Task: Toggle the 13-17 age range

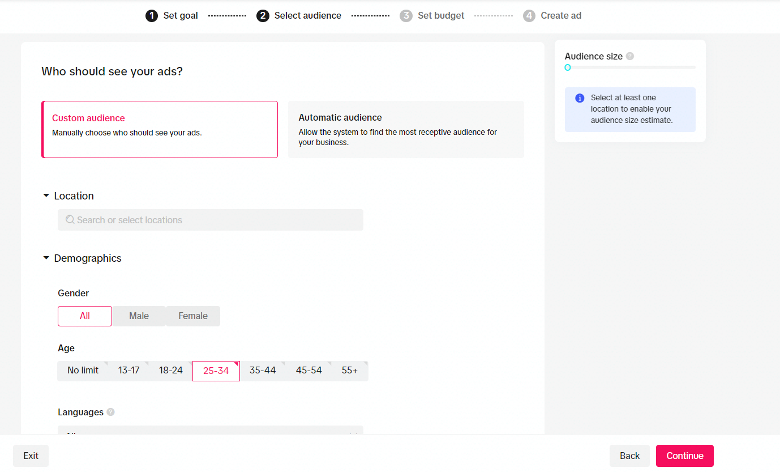Action: [128, 371]
